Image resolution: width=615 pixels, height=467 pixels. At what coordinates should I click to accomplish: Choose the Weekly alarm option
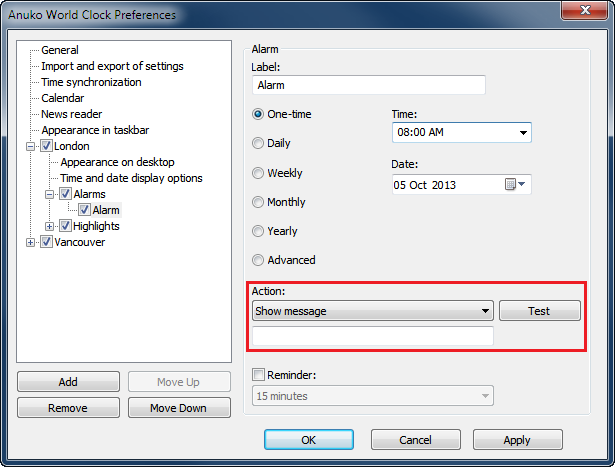pyautogui.click(x=259, y=173)
